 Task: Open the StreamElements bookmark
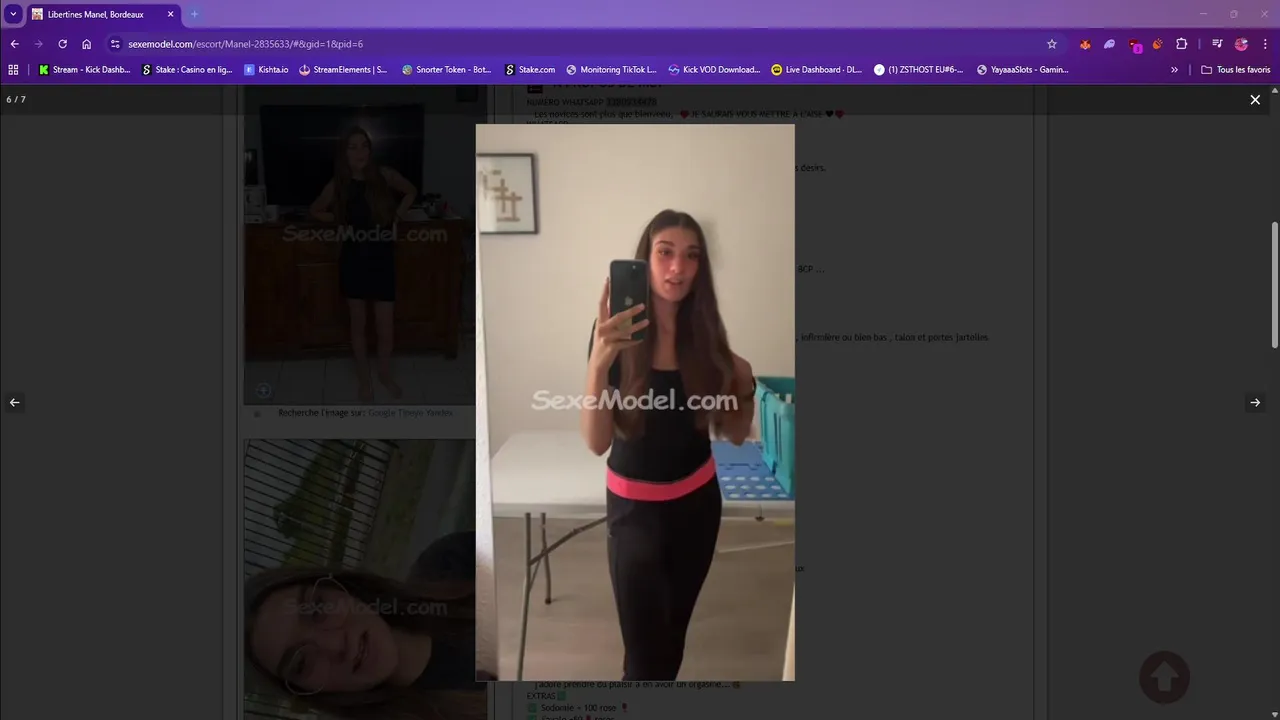point(343,70)
